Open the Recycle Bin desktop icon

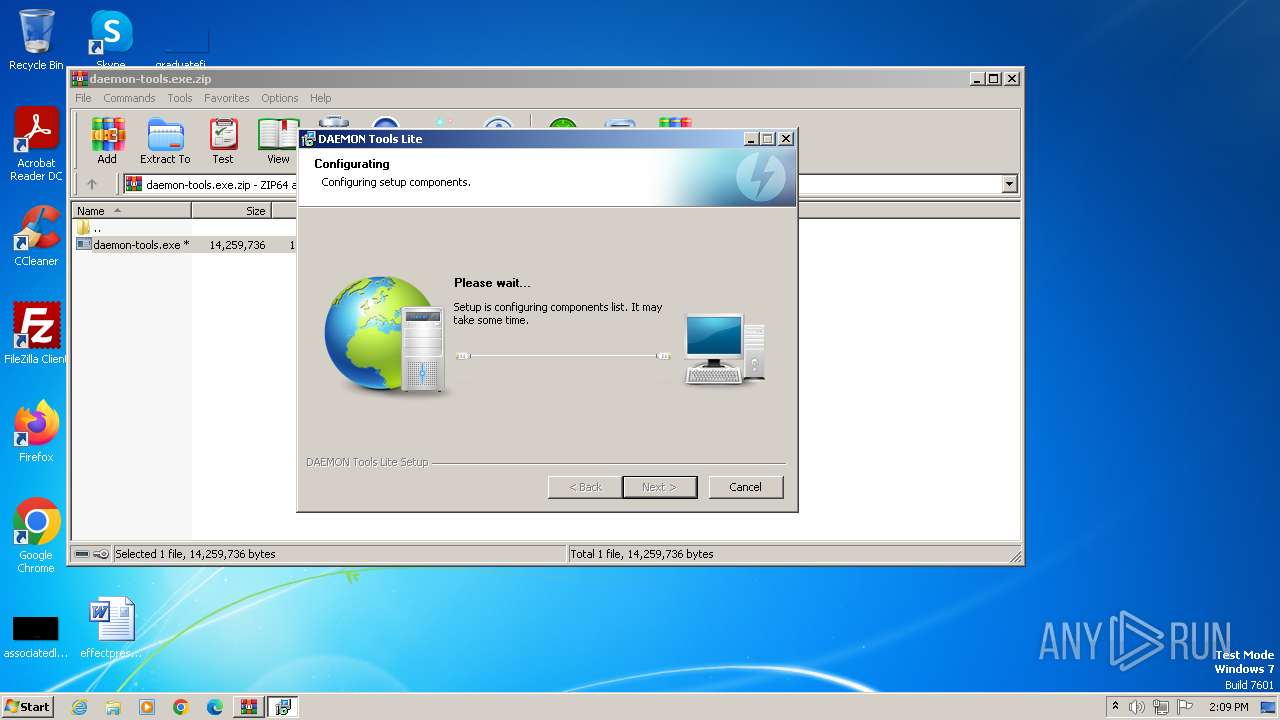pos(36,40)
